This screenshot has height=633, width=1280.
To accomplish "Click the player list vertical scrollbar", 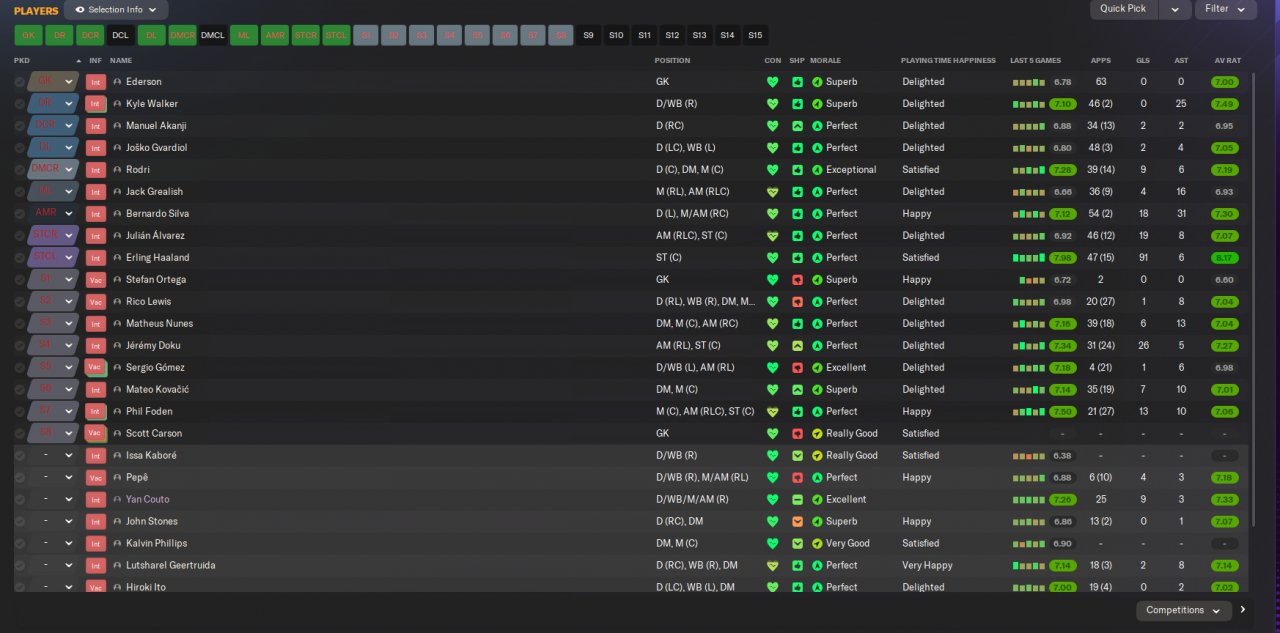I will (x=1252, y=300).
